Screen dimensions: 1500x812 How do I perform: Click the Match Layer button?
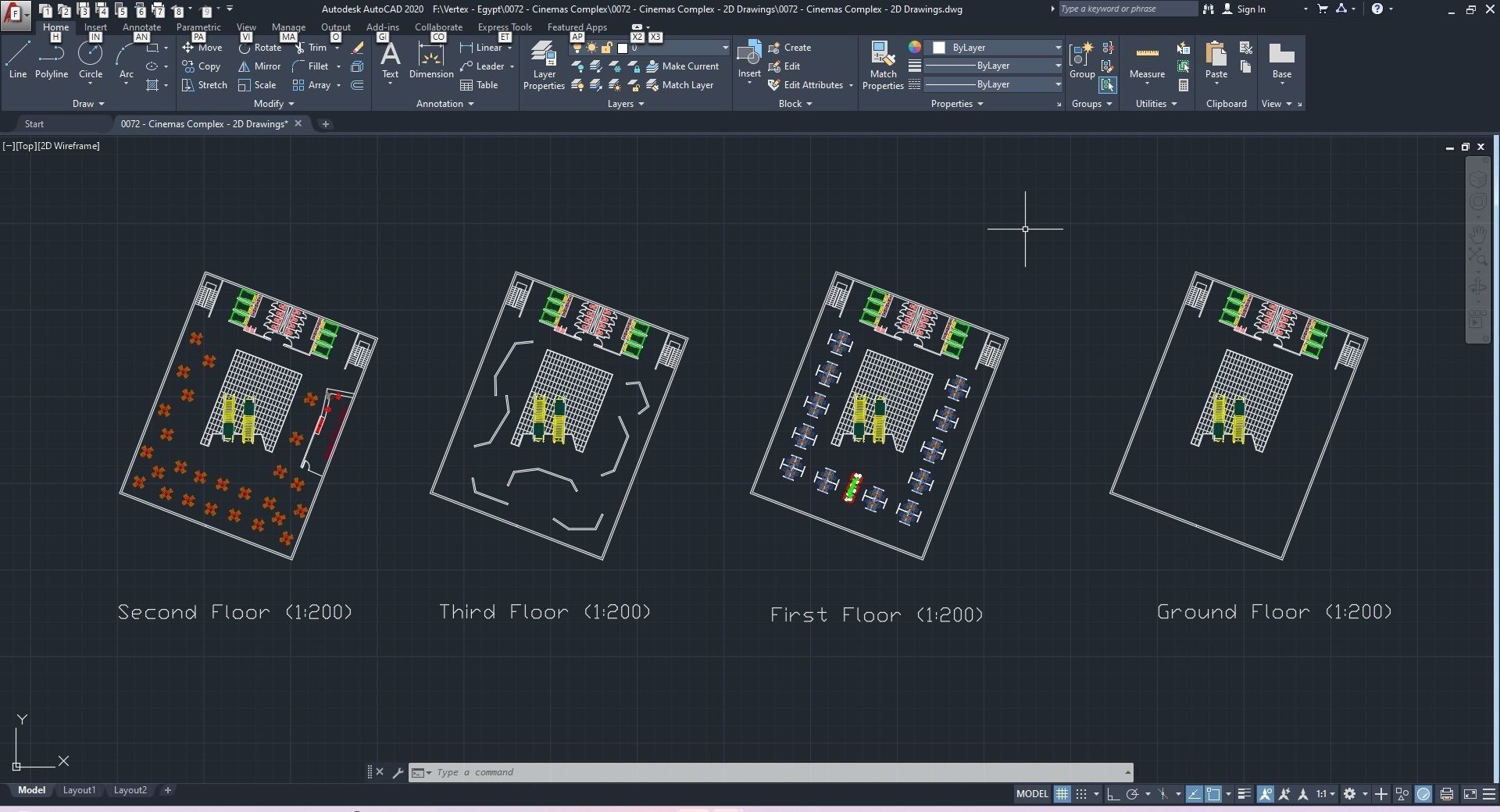pyautogui.click(x=680, y=85)
